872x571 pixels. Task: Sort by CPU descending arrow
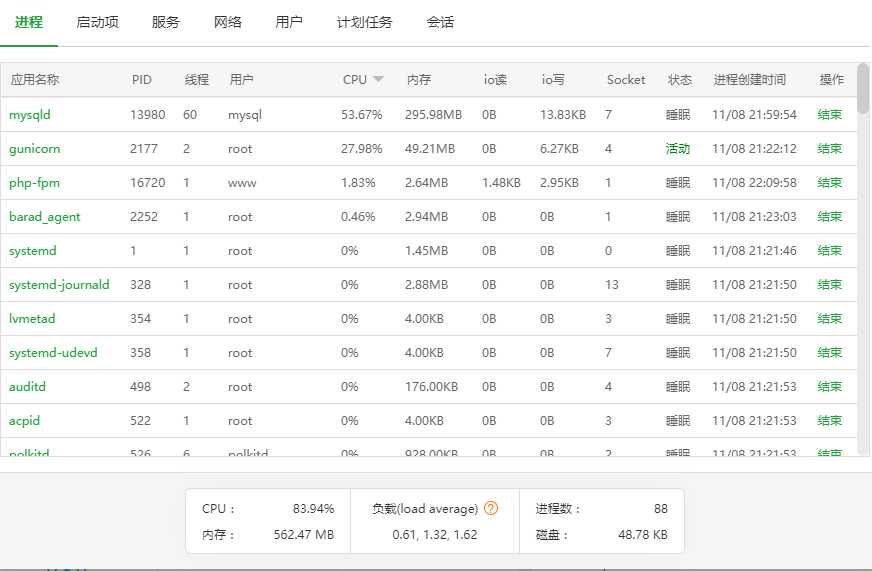click(x=378, y=79)
